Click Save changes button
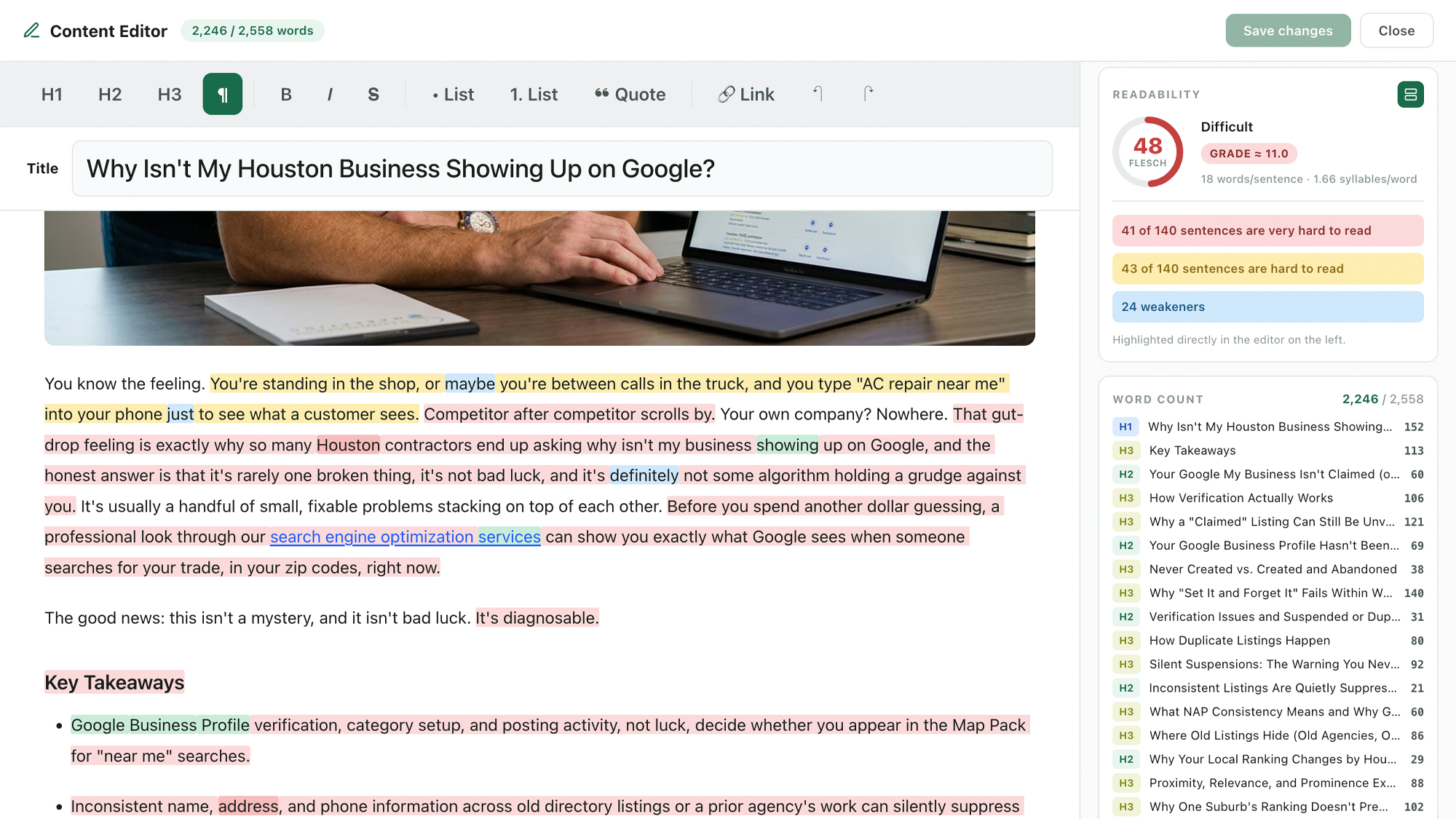 click(1288, 31)
